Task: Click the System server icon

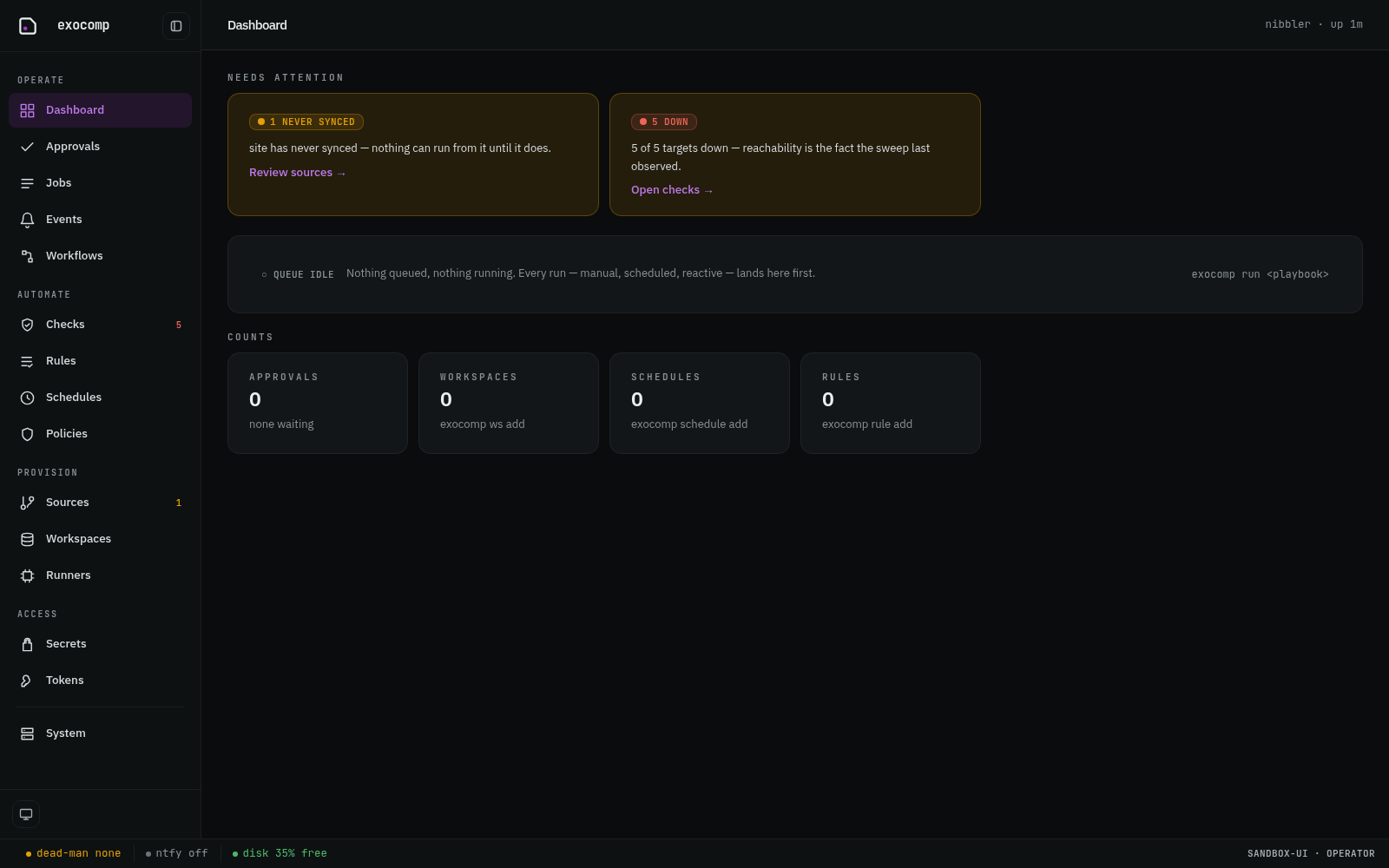Action: pos(28,733)
